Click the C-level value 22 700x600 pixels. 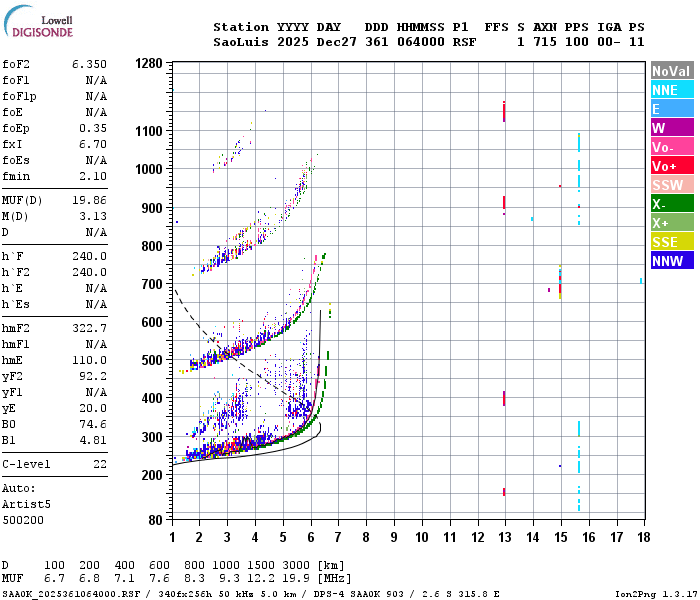[100, 464]
